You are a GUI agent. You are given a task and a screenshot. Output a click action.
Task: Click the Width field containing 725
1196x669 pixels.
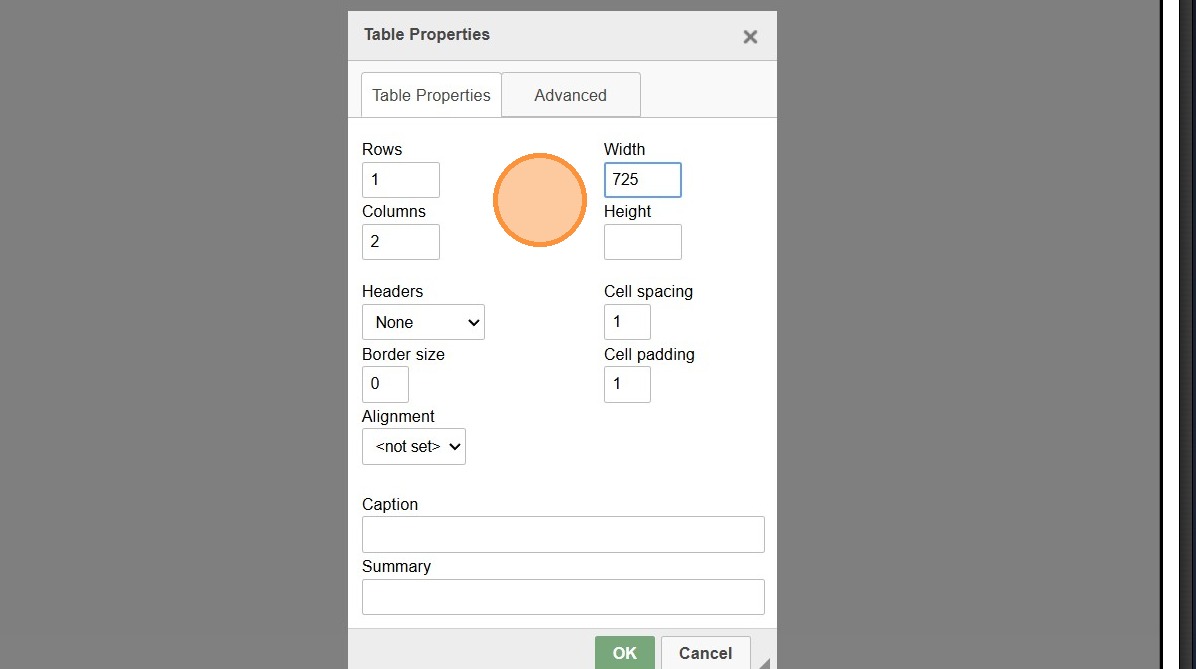642,180
